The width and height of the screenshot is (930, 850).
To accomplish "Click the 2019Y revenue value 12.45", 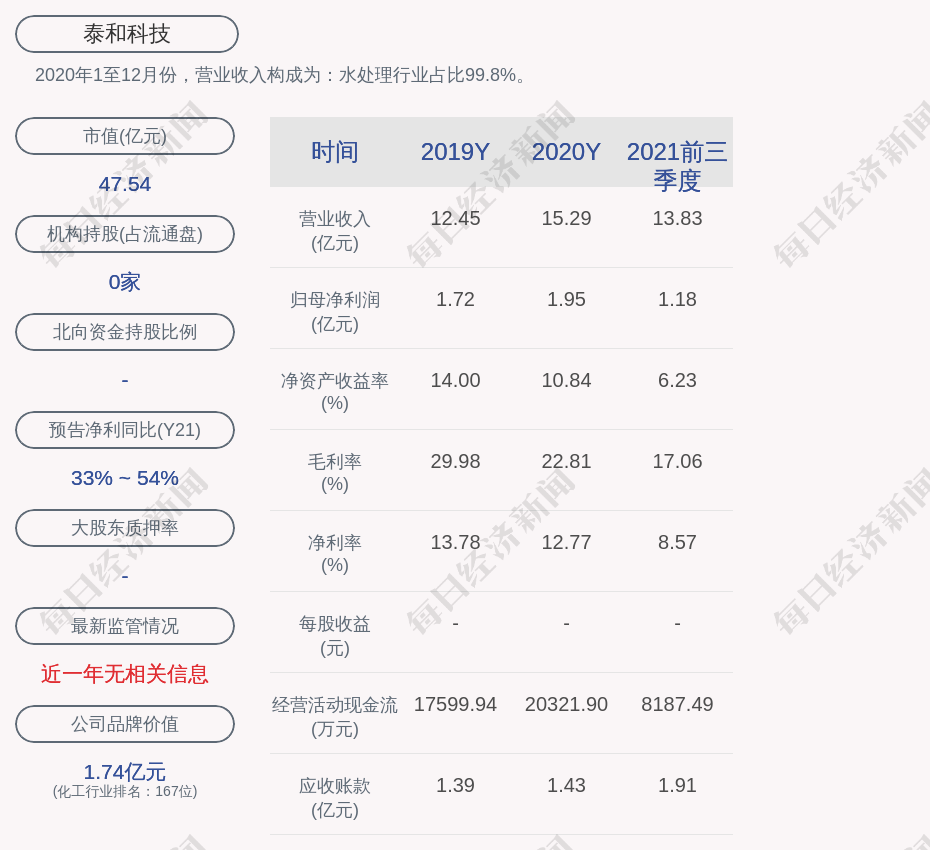I will (456, 218).
